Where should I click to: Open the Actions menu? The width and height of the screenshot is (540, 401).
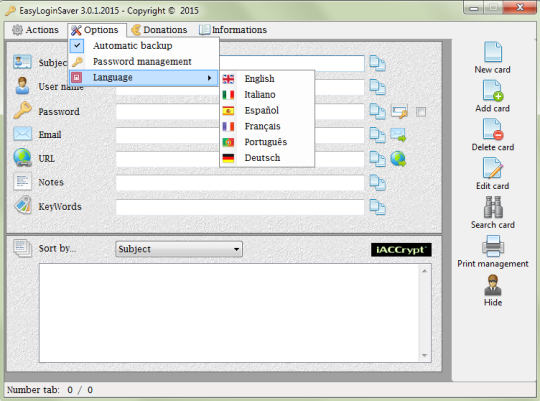35,30
